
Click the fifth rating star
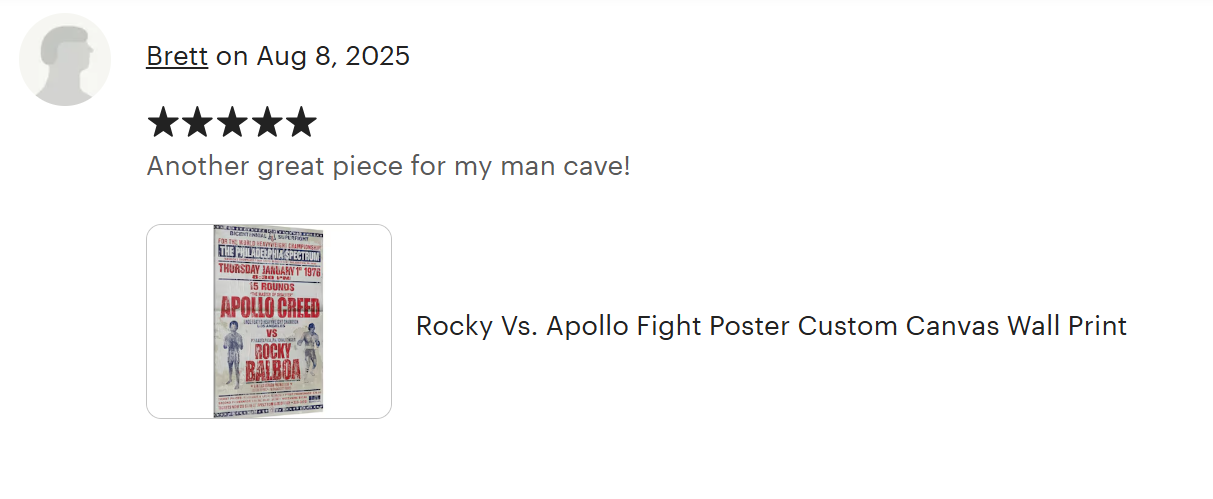point(300,124)
